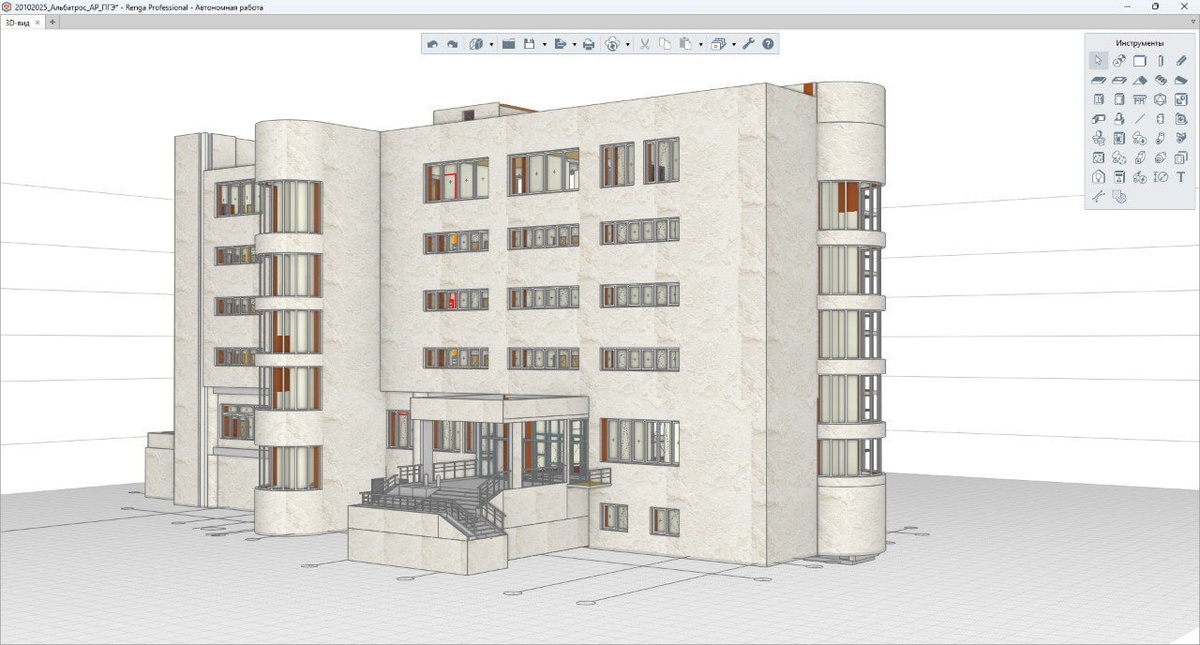Select the Railing tool
1200x645 pixels.
(x=1140, y=99)
